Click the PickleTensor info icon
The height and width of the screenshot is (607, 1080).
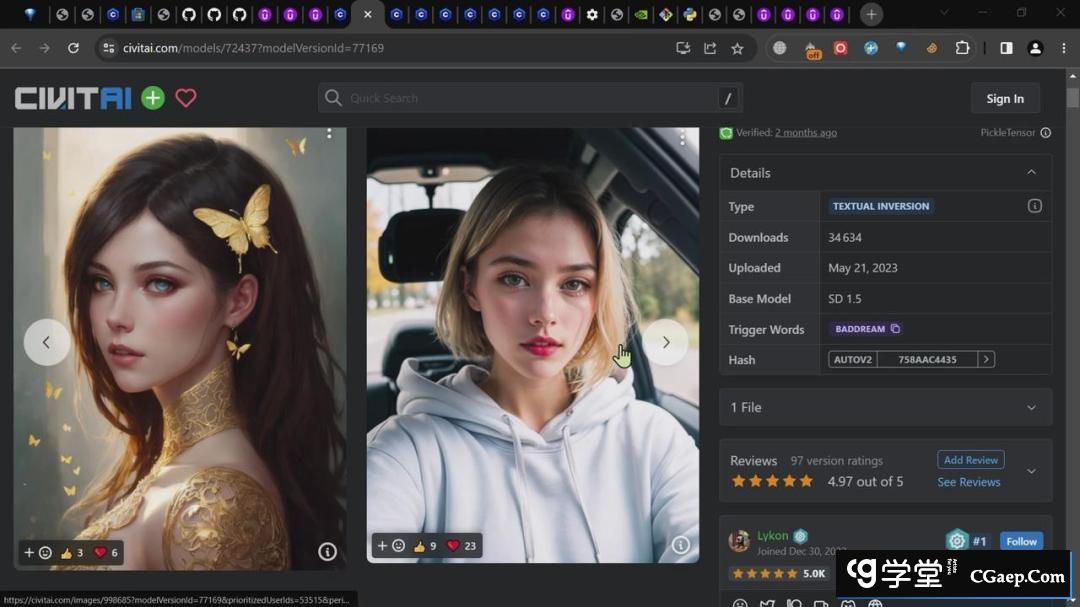[x=1045, y=133]
